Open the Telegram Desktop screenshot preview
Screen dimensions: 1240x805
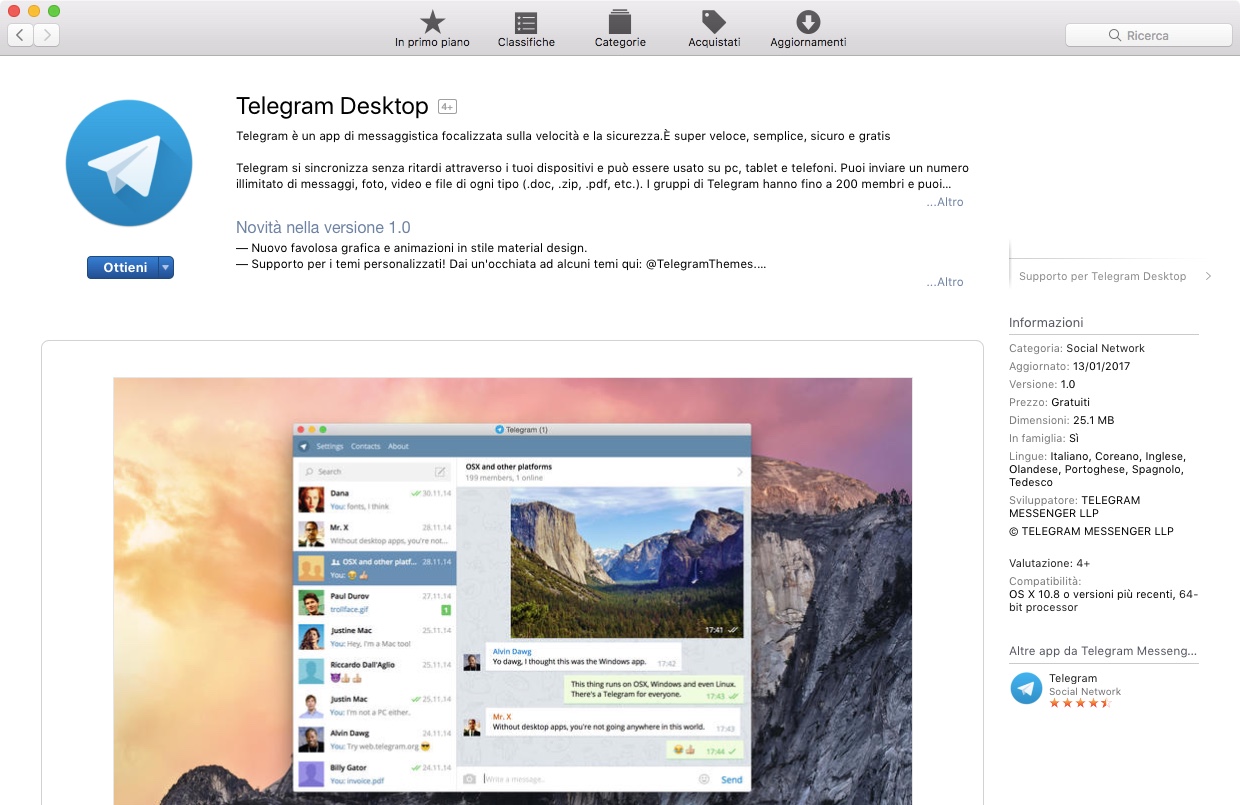[x=513, y=591]
